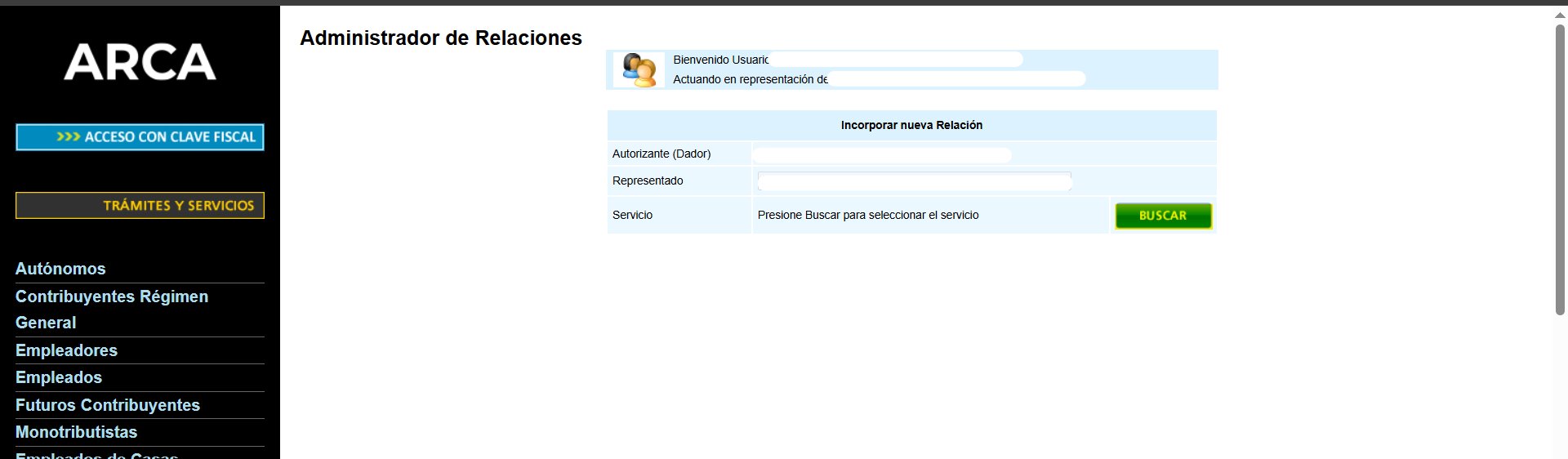Click the page vertical scrollbar thumb

coord(1560,169)
